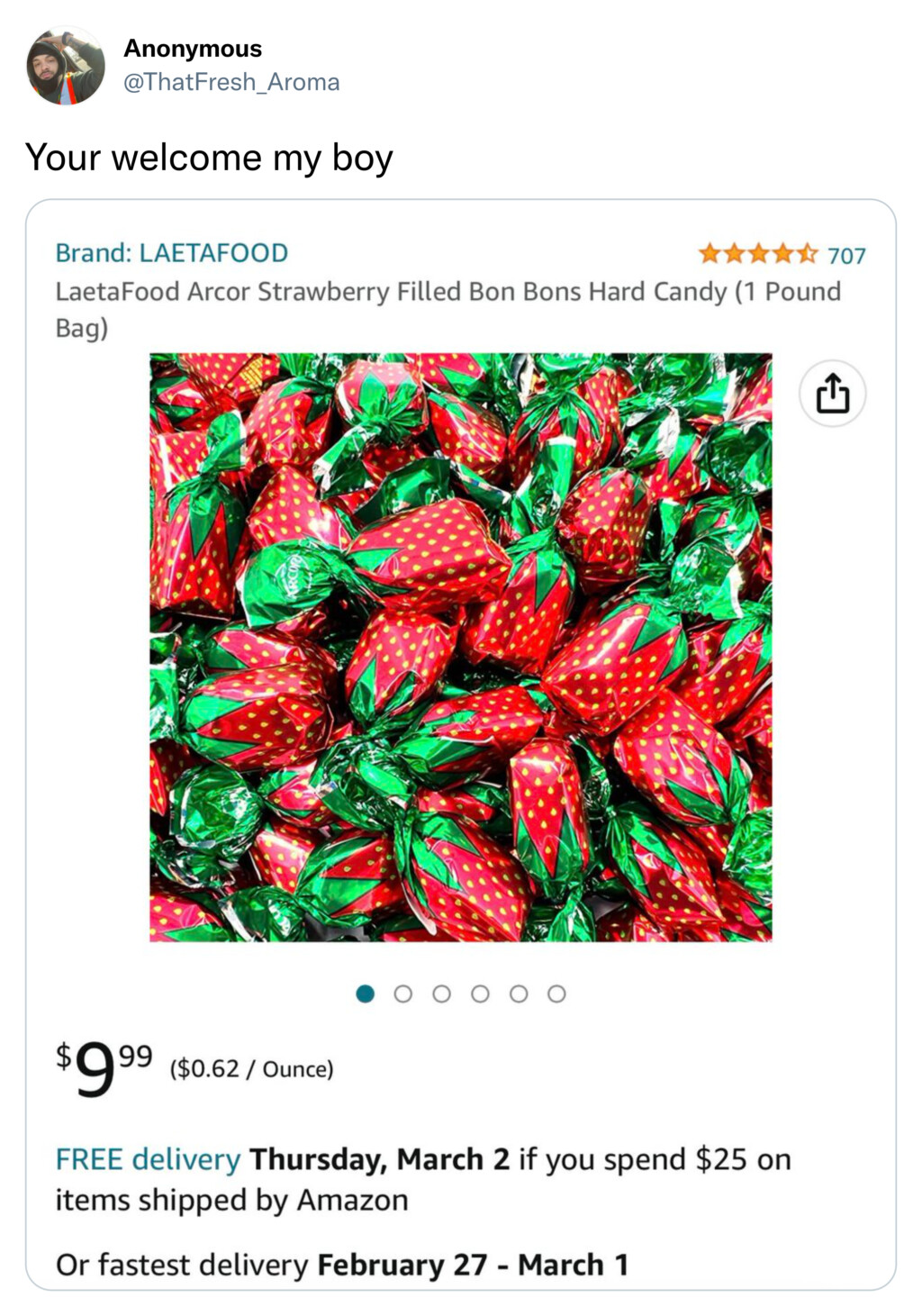Select the first filled carousel dot
This screenshot has width=922, height=1316.
[x=365, y=993]
